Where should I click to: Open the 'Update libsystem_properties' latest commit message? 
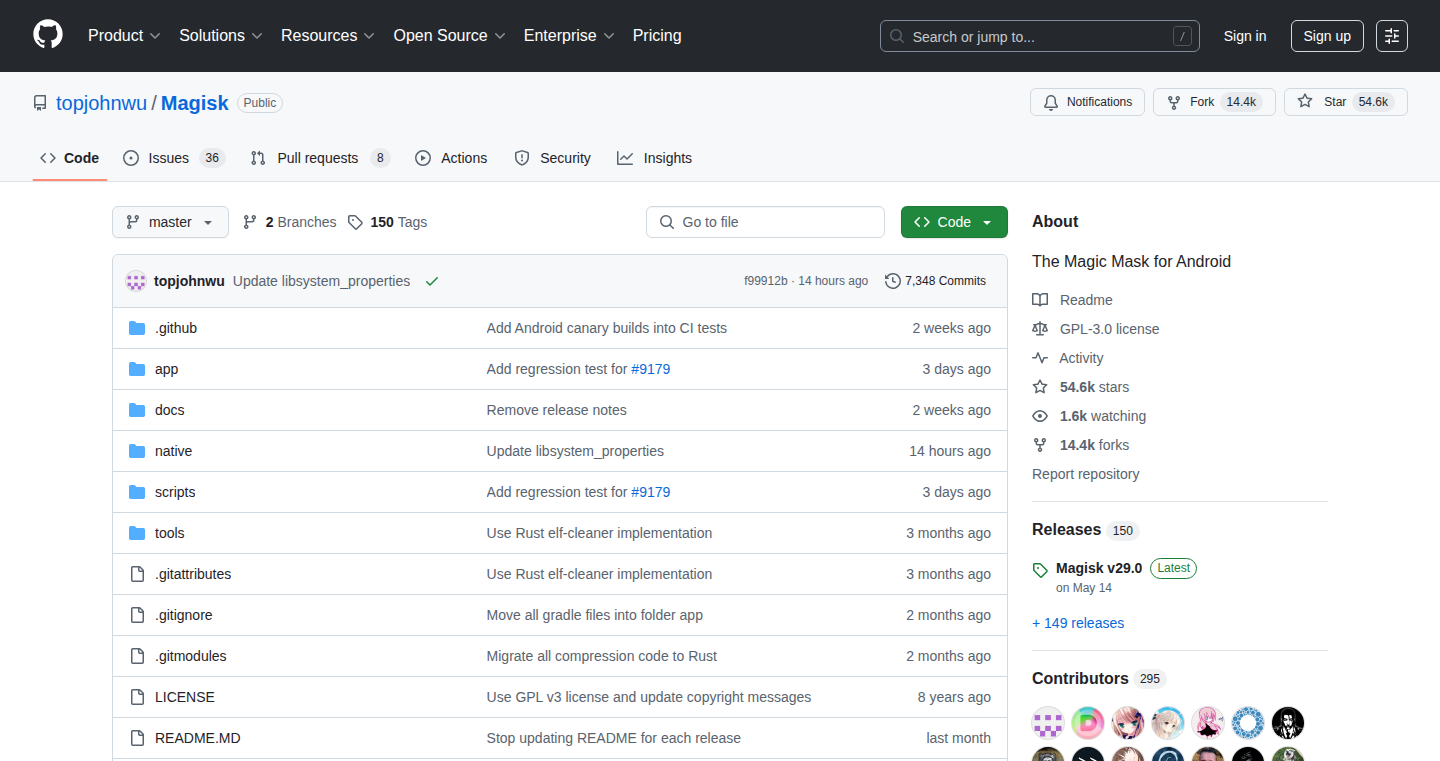coord(322,281)
